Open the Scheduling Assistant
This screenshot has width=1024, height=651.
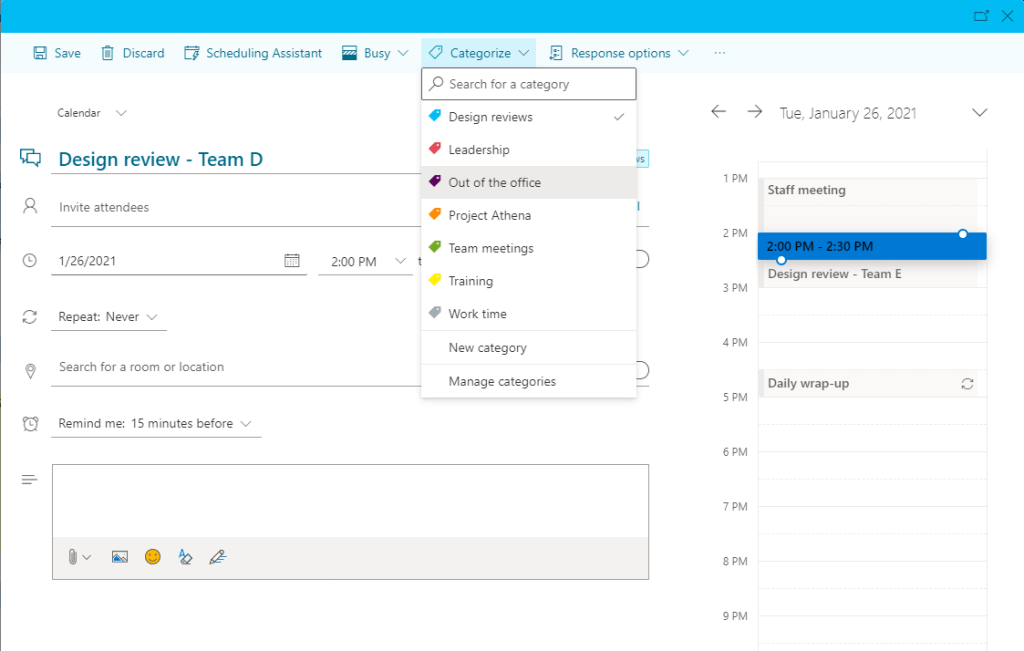[253, 53]
